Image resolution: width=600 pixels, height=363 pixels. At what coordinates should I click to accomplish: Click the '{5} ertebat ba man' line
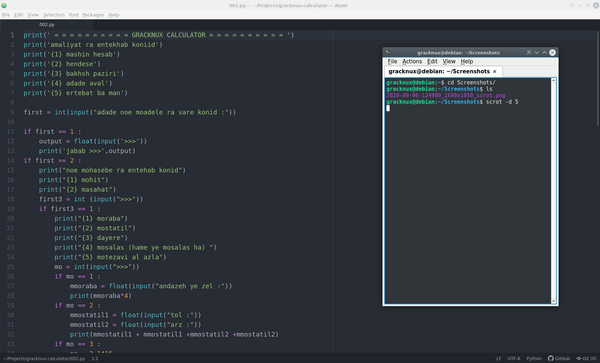click(x=75, y=93)
